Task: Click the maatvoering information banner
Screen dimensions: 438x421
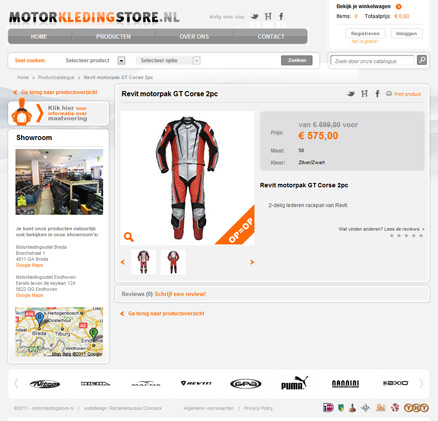Action: [59, 113]
